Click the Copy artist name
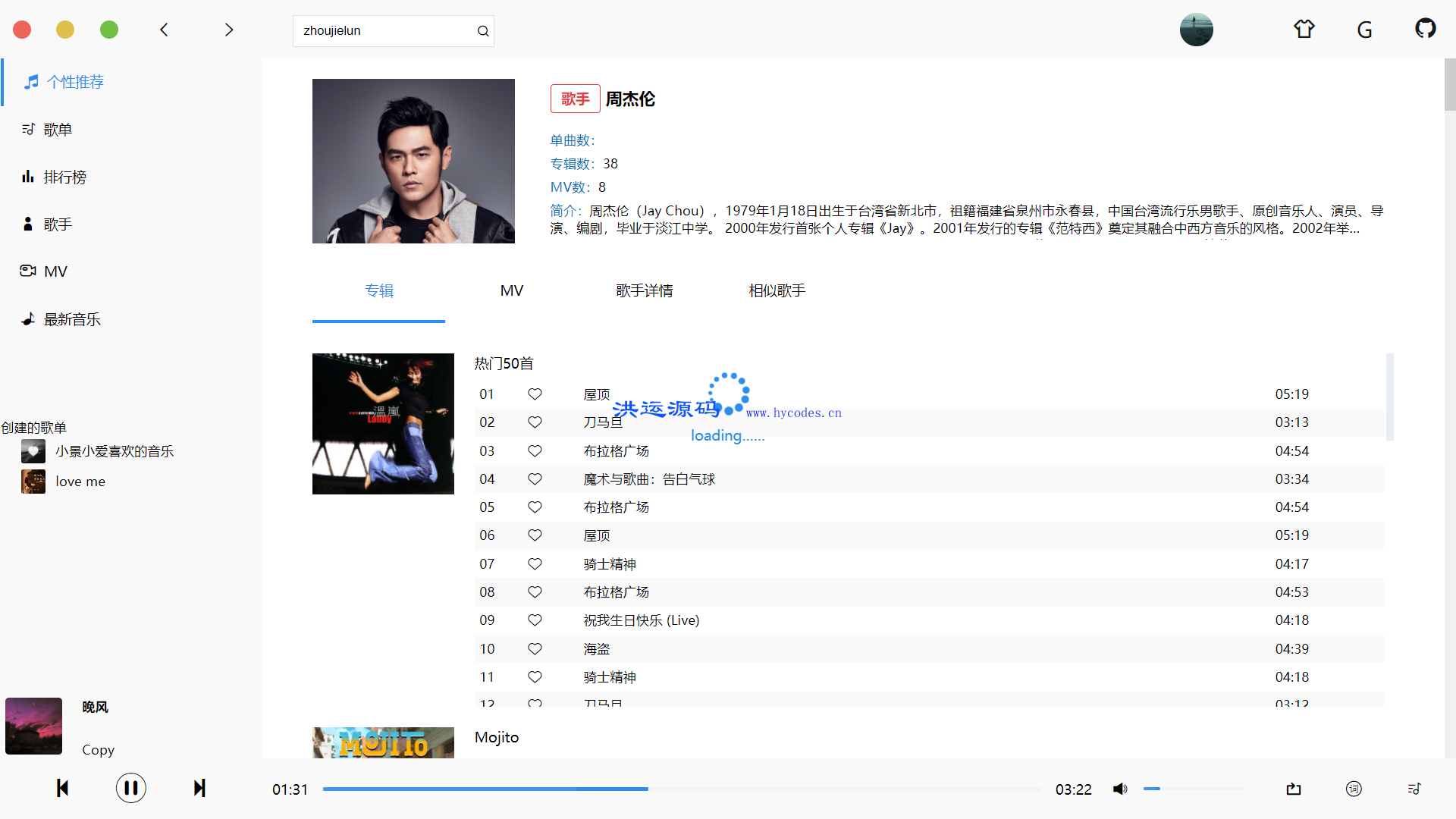Screen dimensions: 1456x819 99,750
